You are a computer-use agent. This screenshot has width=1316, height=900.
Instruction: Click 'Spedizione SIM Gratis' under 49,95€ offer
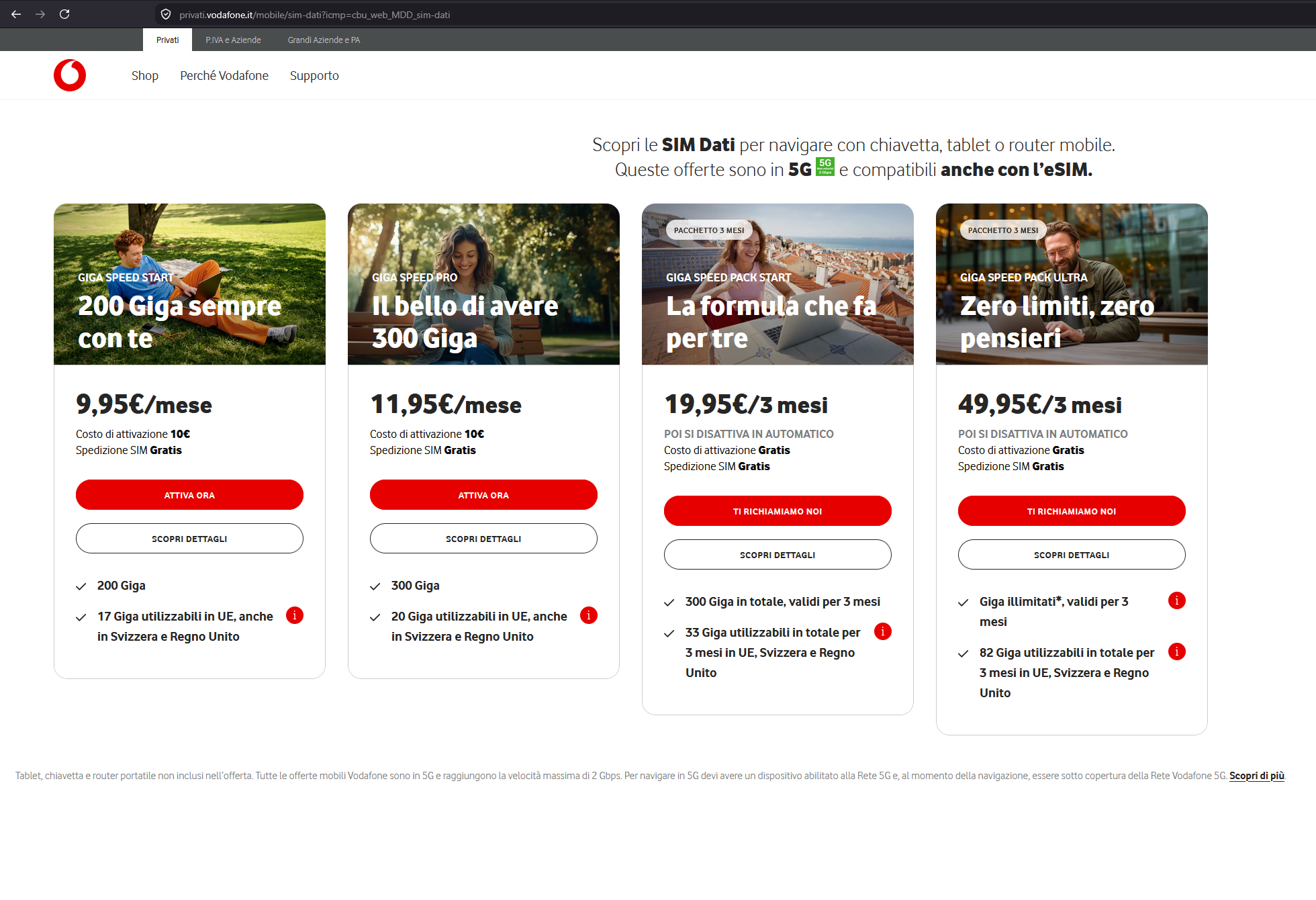(x=1011, y=466)
